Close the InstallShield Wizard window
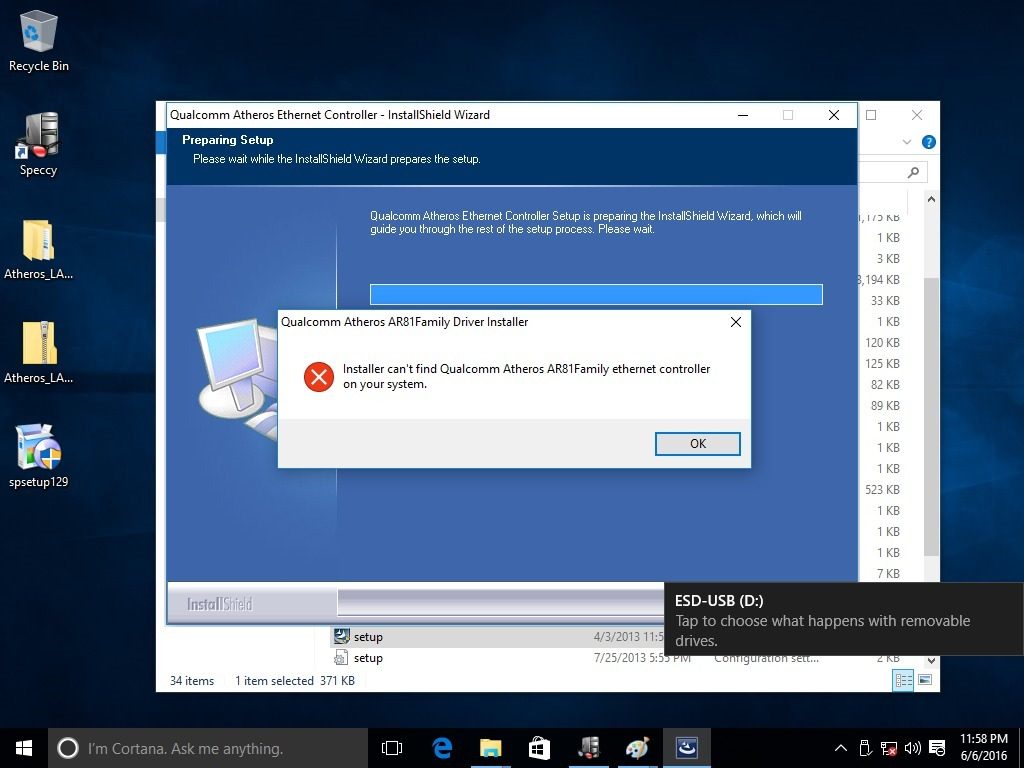Viewport: 1024px width, 768px height. [834, 115]
